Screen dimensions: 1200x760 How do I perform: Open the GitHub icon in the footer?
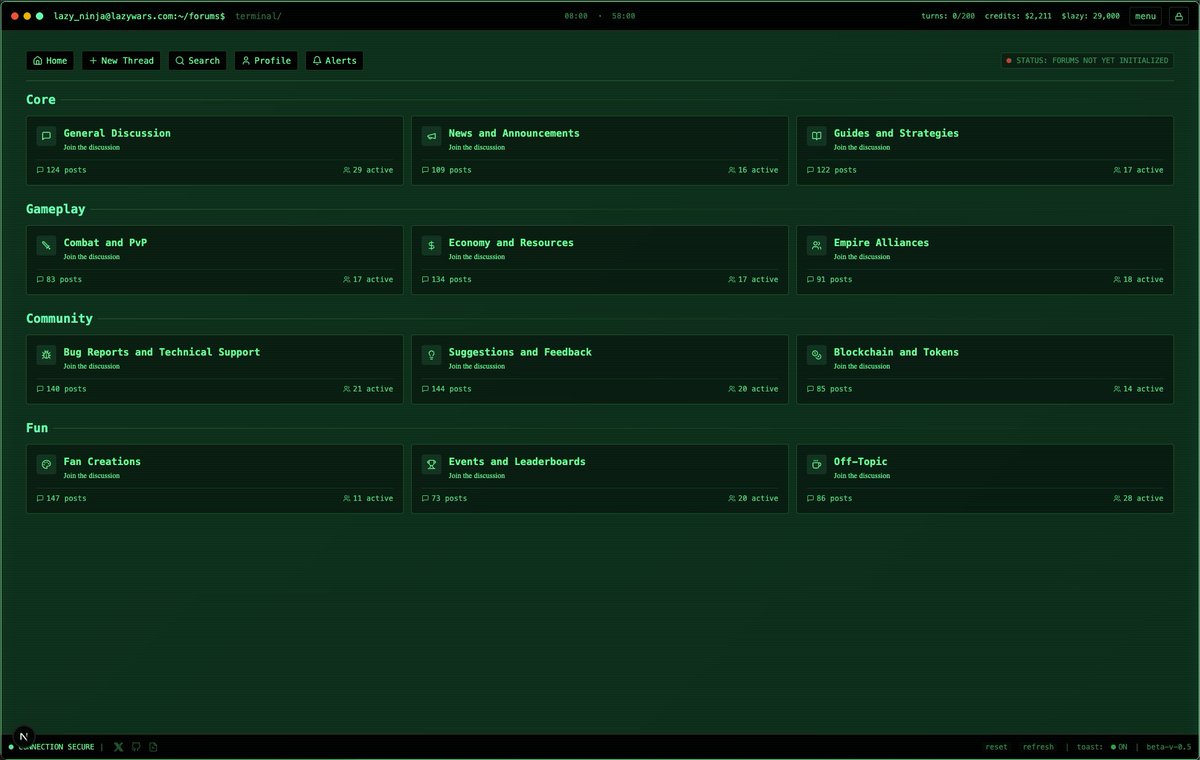tap(136, 747)
